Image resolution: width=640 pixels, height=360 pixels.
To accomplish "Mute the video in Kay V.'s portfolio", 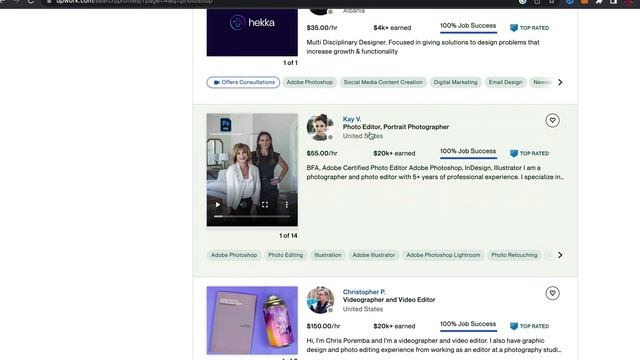I will click(243, 204).
